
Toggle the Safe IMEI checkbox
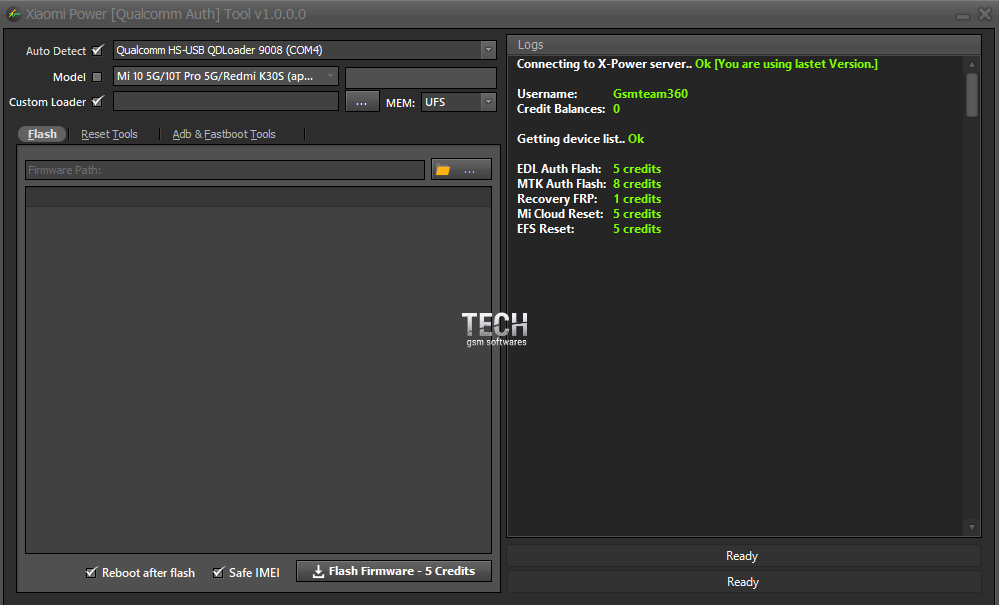tap(218, 573)
